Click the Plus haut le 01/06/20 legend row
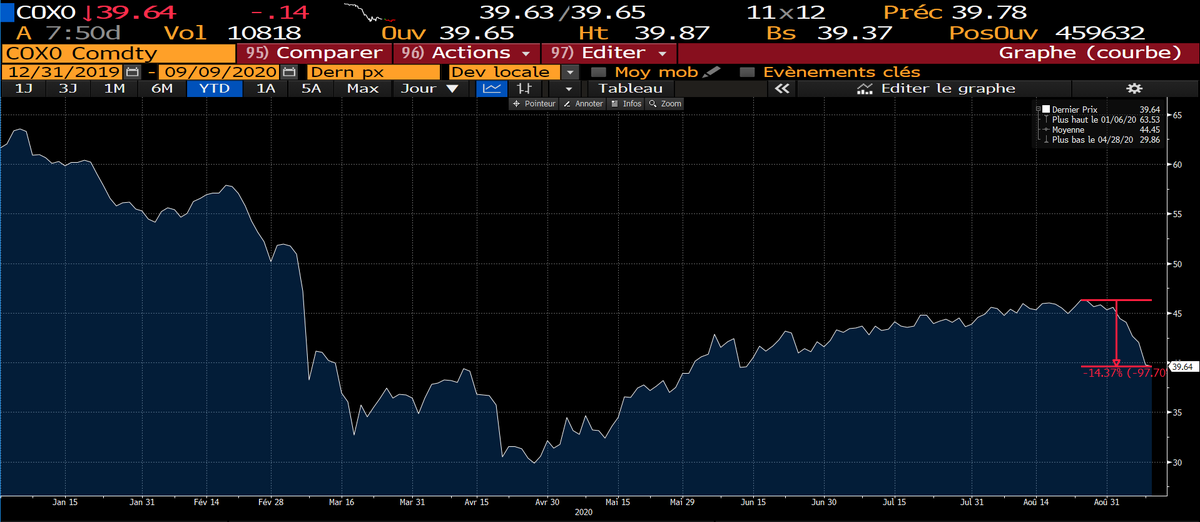The image size is (1200, 522). pos(1100,119)
